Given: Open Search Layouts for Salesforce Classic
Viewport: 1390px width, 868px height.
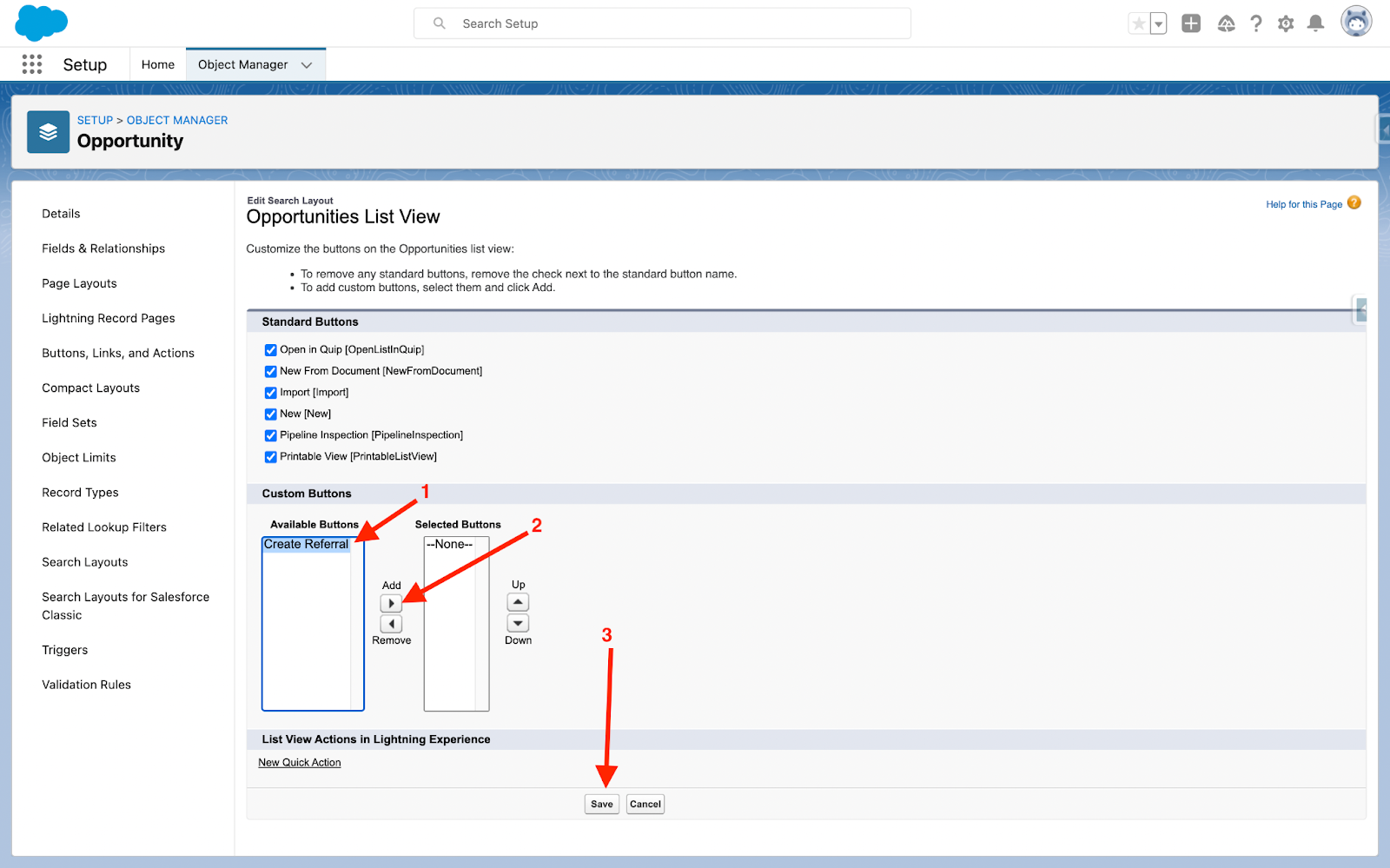Looking at the screenshot, I should (x=126, y=606).
